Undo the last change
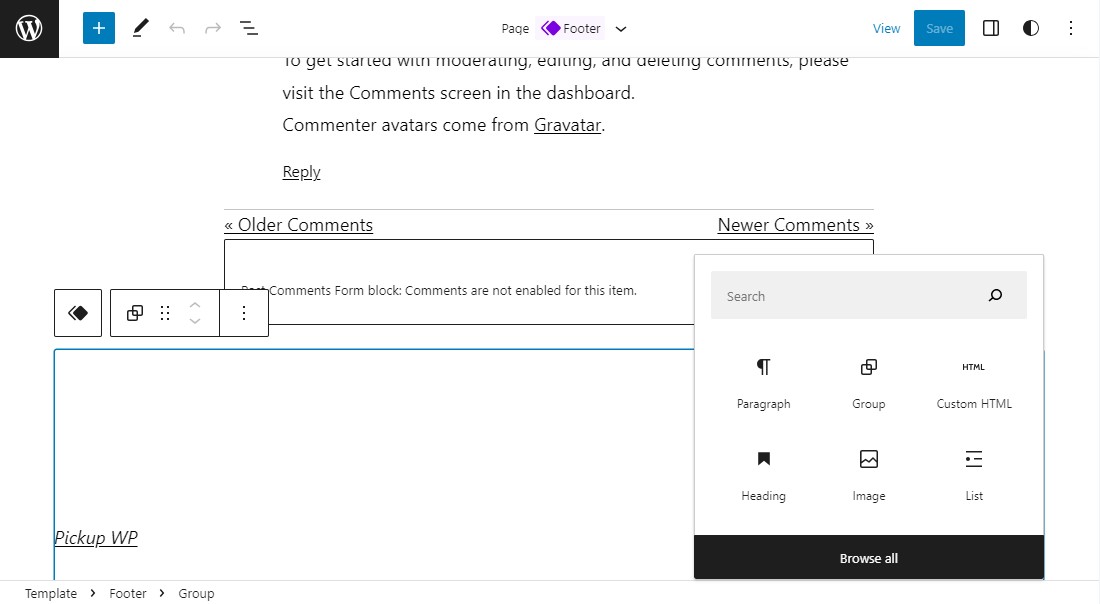Viewport: 1100px width, 604px height. tap(177, 28)
